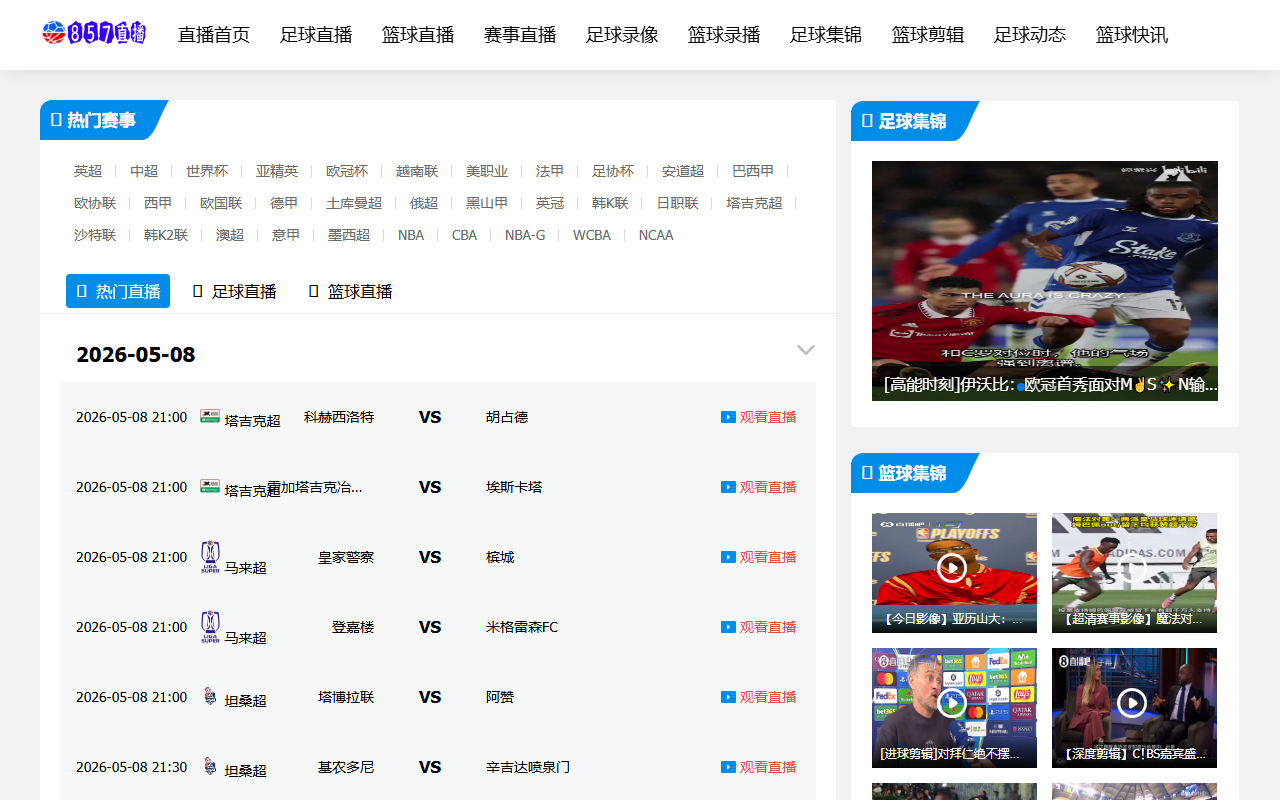Image resolution: width=1280 pixels, height=800 pixels.
Task: Click the Liga Super icon beside 皇家警察
Action: click(x=210, y=557)
